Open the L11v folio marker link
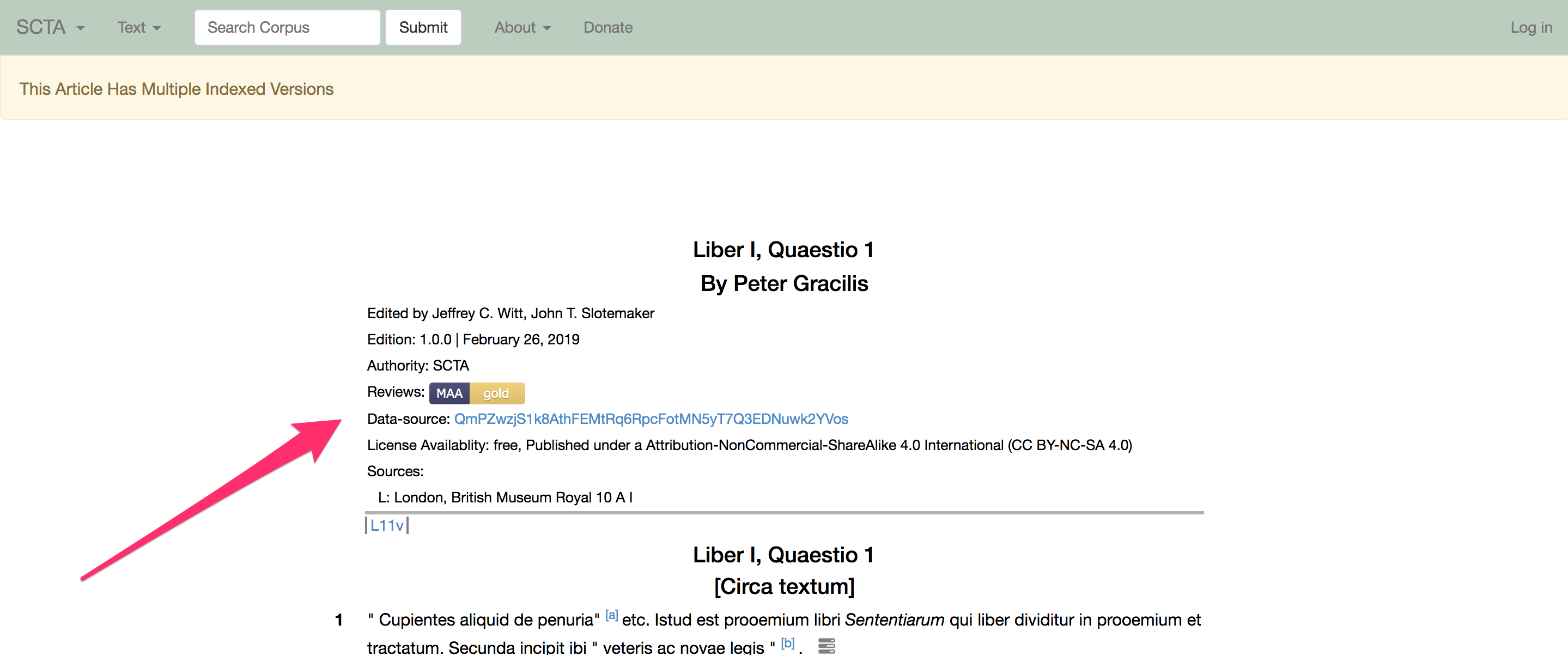 (x=387, y=525)
